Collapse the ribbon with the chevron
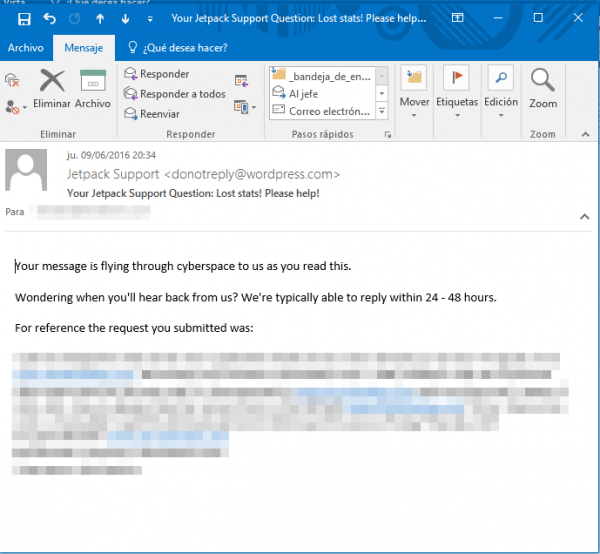This screenshot has height=554, width=600. (585, 134)
